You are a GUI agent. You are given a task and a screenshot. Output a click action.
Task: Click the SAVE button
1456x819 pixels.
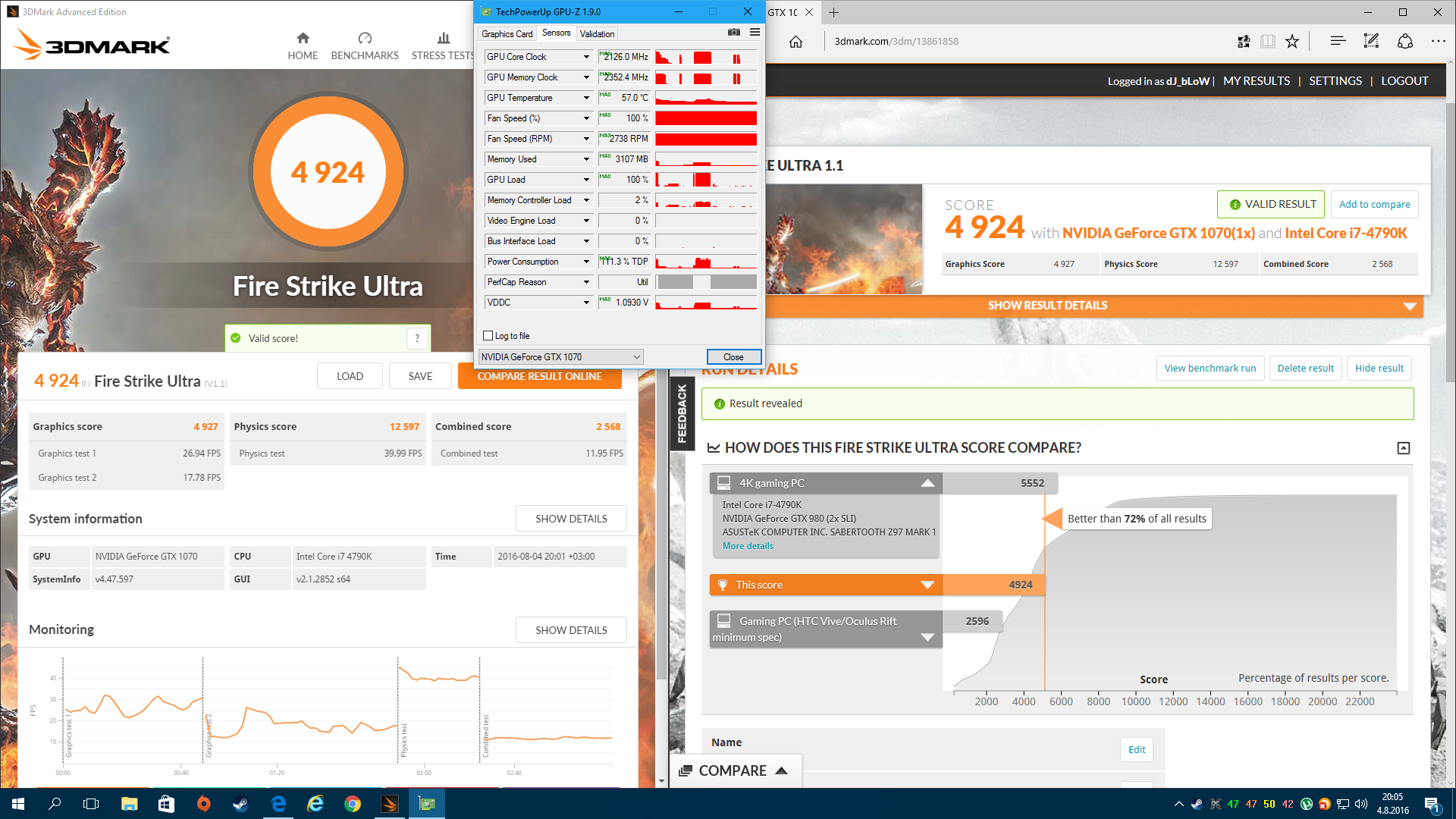421,376
